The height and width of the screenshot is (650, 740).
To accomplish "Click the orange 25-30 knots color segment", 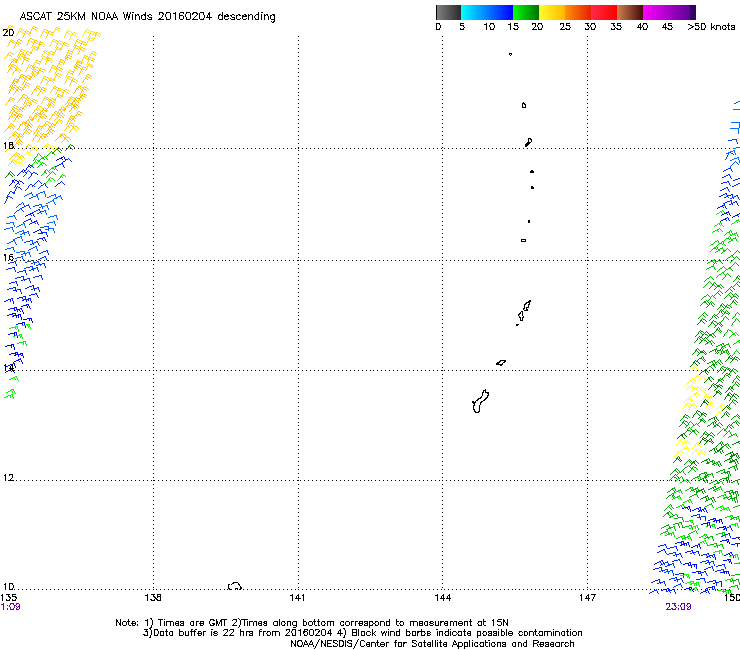I will tap(578, 12).
